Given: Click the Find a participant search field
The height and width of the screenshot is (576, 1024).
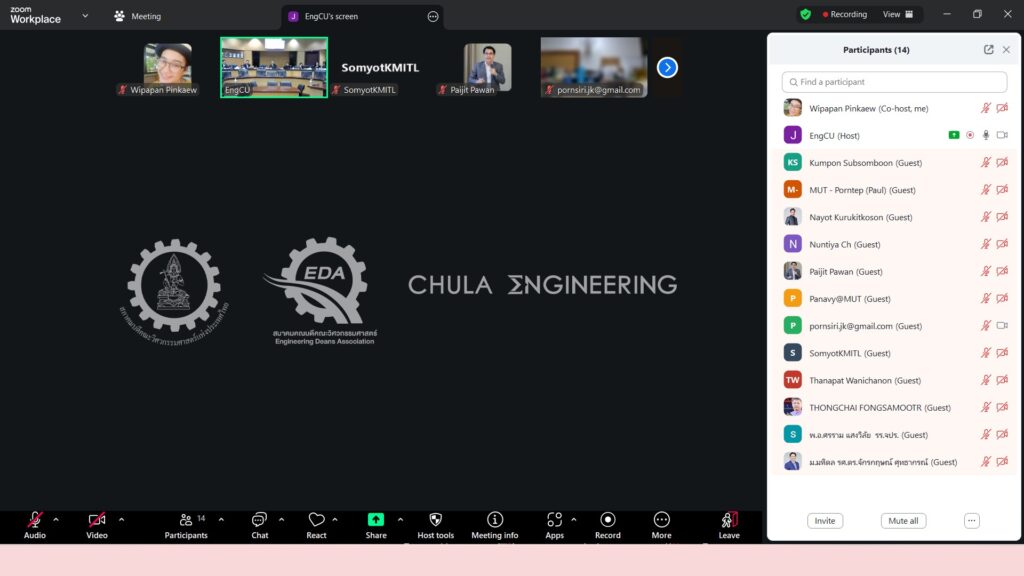Looking at the screenshot, I should coord(894,82).
